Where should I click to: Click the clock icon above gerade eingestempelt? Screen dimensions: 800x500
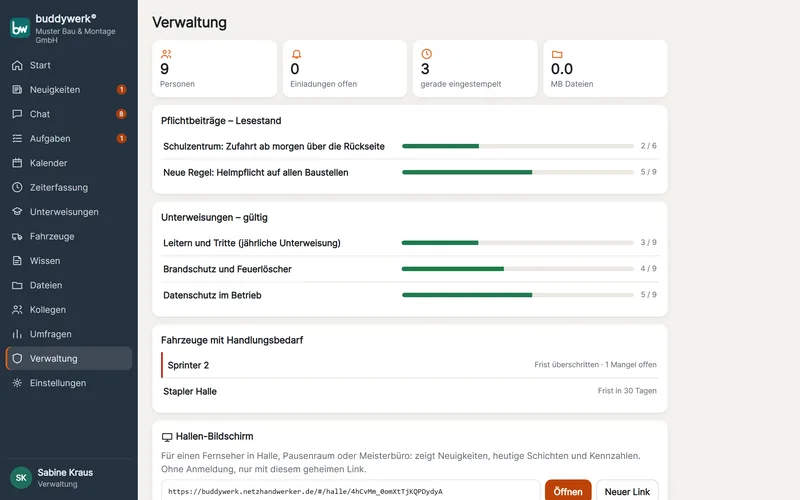[x=427, y=54]
